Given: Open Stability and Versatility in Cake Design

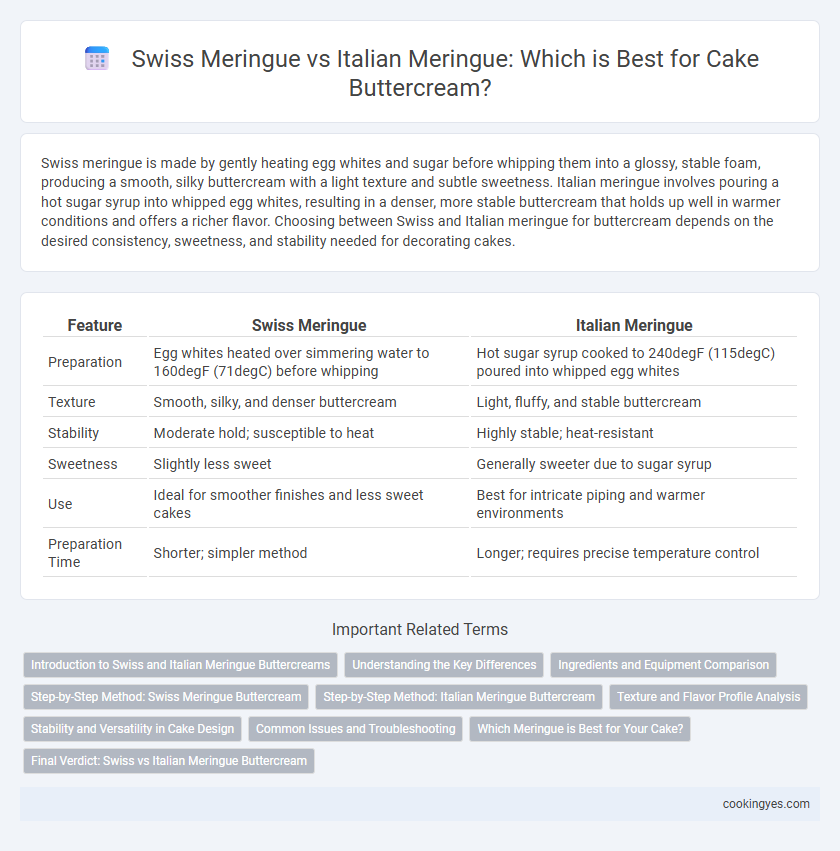Looking at the screenshot, I should (x=132, y=729).
